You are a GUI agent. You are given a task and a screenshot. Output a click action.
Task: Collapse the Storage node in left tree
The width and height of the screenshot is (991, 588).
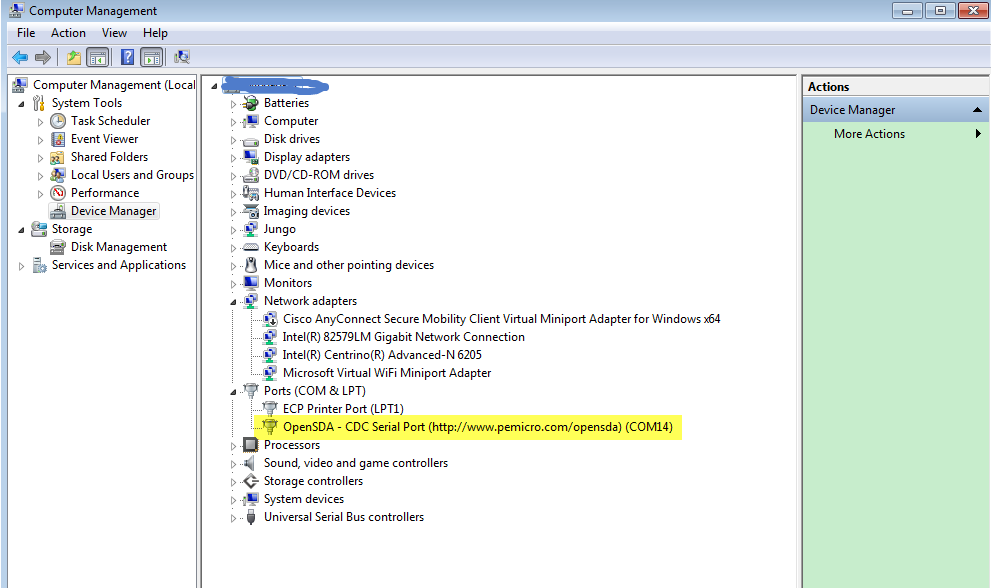[21, 230]
